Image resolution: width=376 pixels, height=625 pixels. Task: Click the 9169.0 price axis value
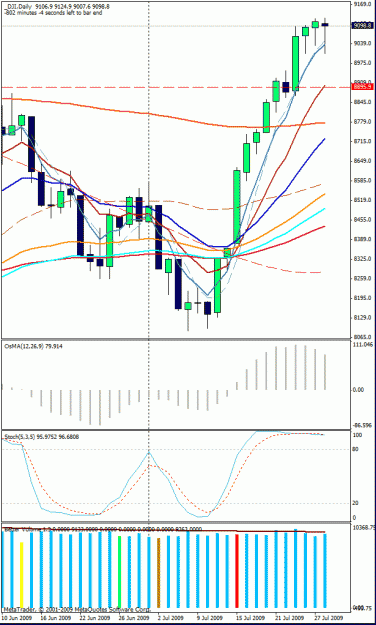tap(363, 5)
